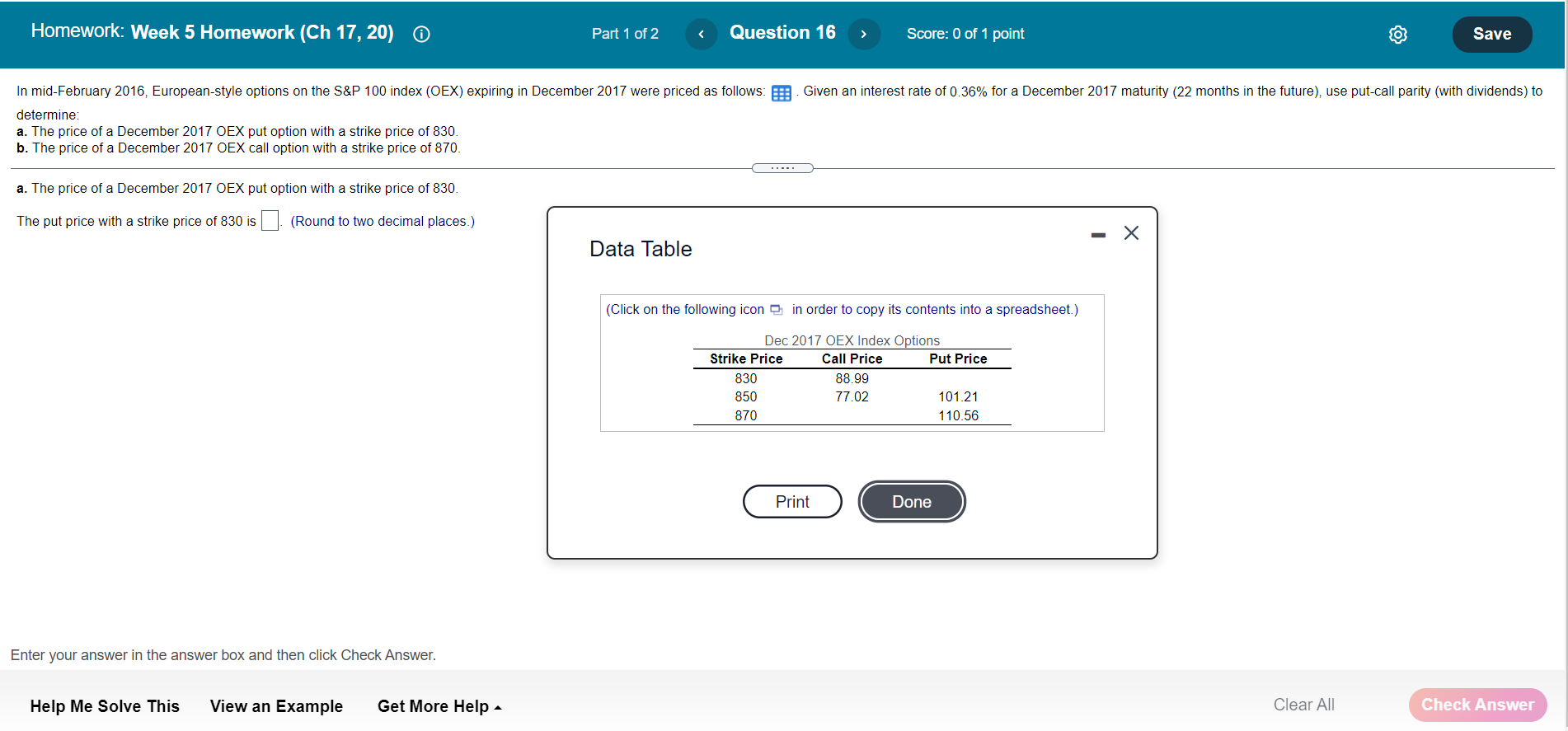The image size is (1568, 731).
Task: Click the Round to two decimal places hint
Action: (383, 221)
